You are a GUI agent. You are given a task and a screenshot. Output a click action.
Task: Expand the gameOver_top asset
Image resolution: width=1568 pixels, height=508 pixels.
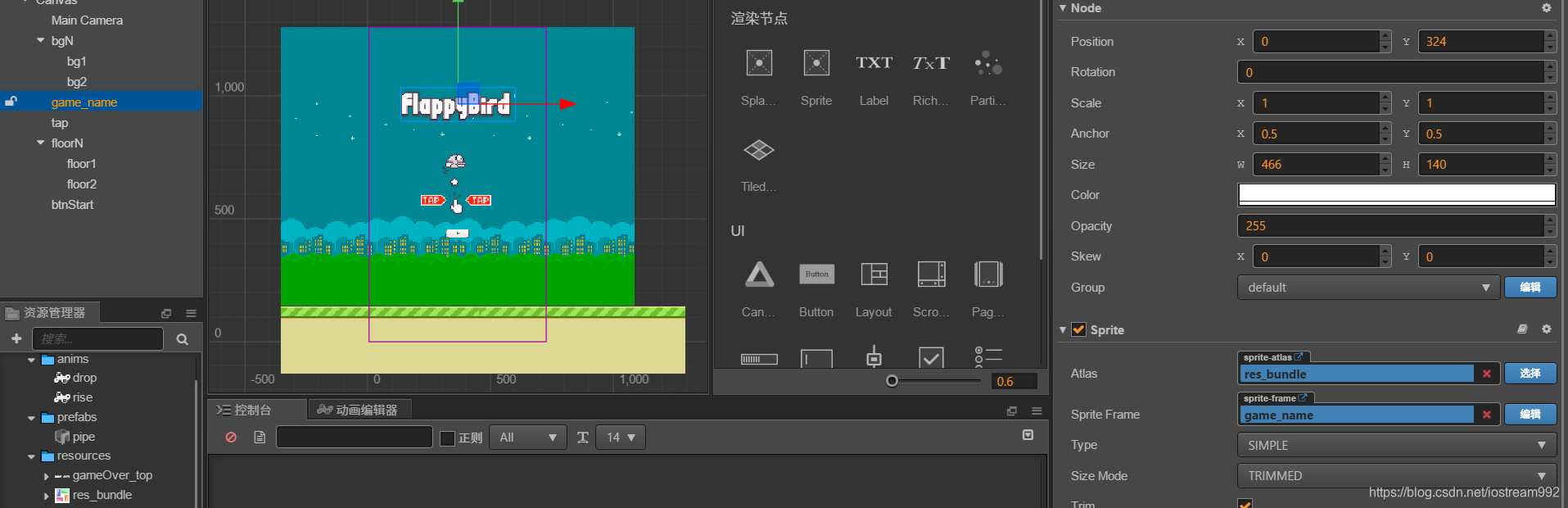click(x=46, y=476)
